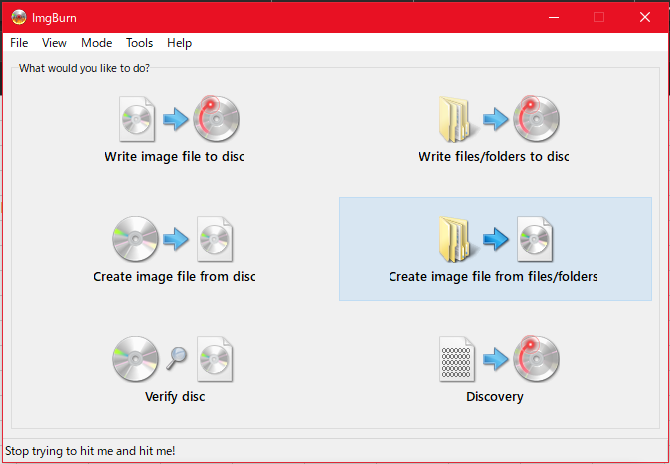Image resolution: width=670 pixels, height=464 pixels.
Task: Open the Discovery mode label
Action: 495,396
